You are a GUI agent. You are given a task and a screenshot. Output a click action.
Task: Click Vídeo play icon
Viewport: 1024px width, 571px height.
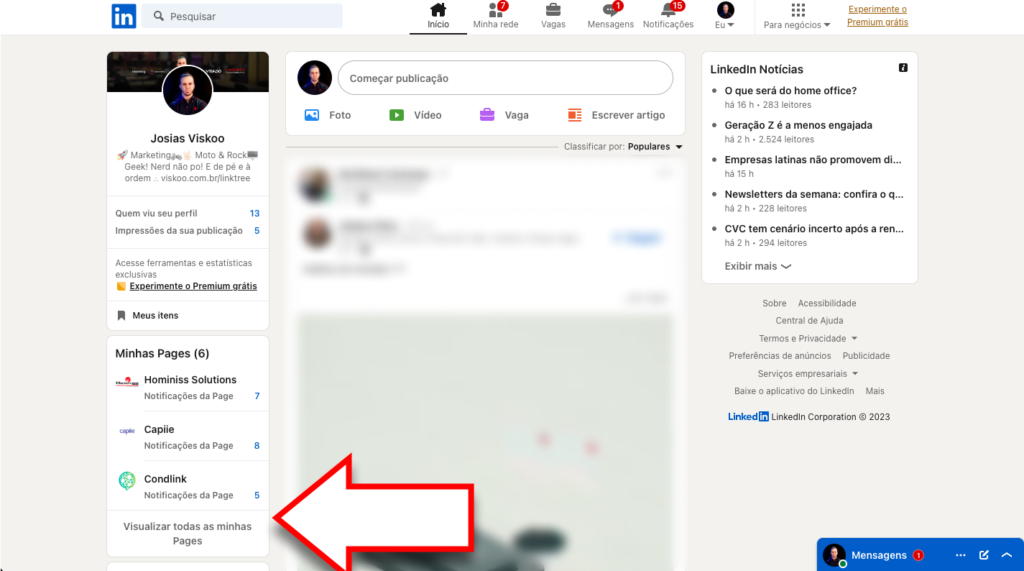[396, 115]
